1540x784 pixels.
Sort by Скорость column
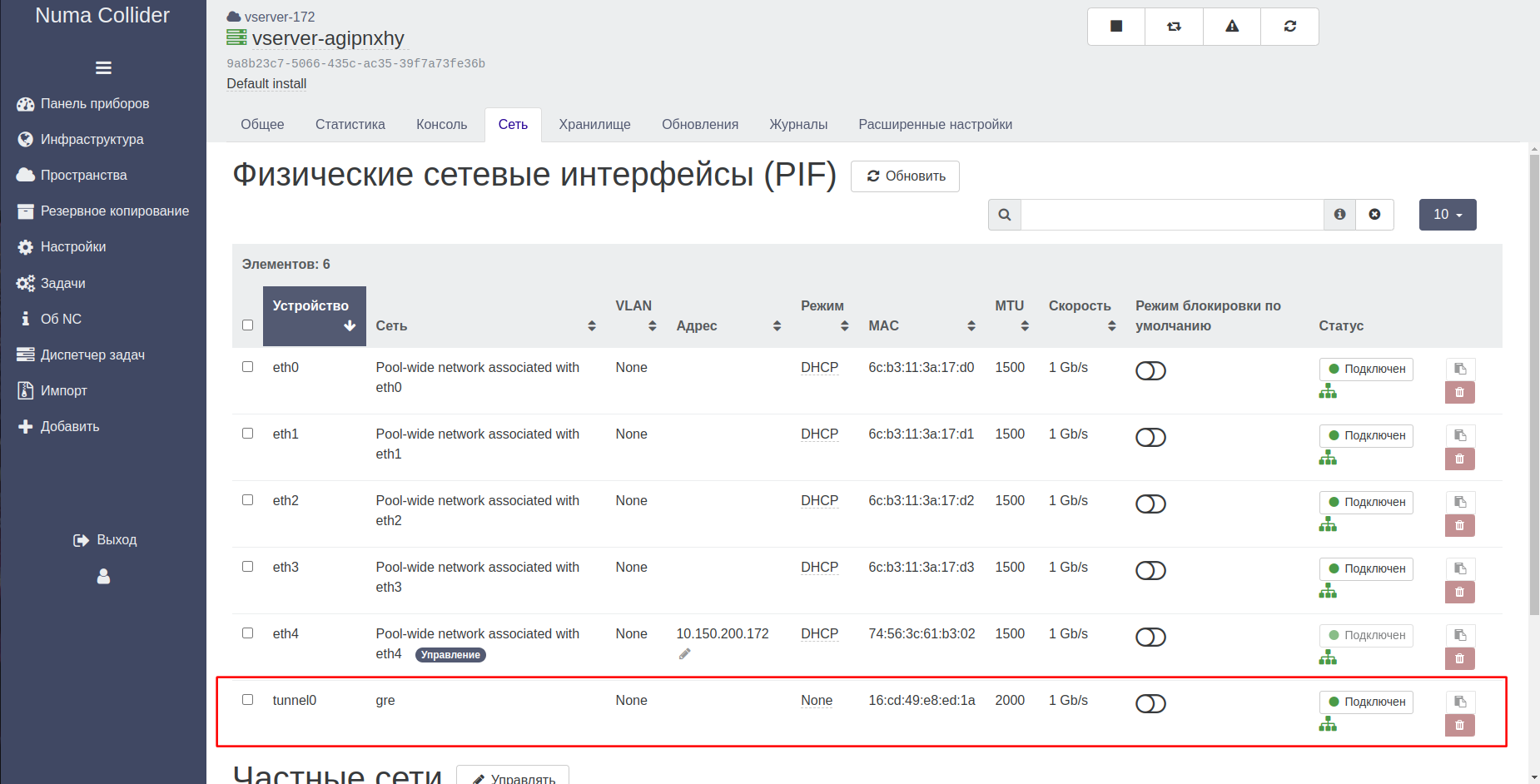[1082, 316]
